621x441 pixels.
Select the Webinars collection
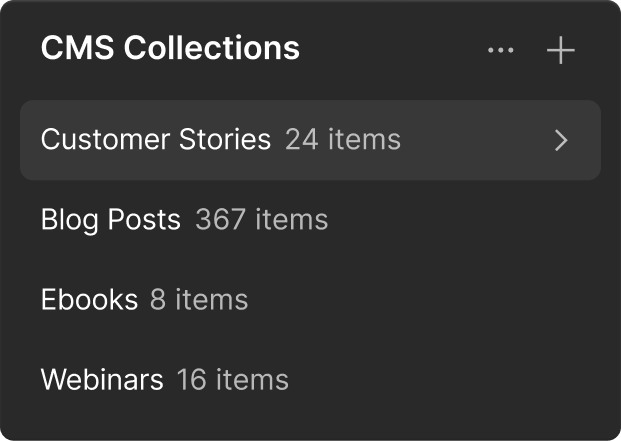click(x=101, y=380)
